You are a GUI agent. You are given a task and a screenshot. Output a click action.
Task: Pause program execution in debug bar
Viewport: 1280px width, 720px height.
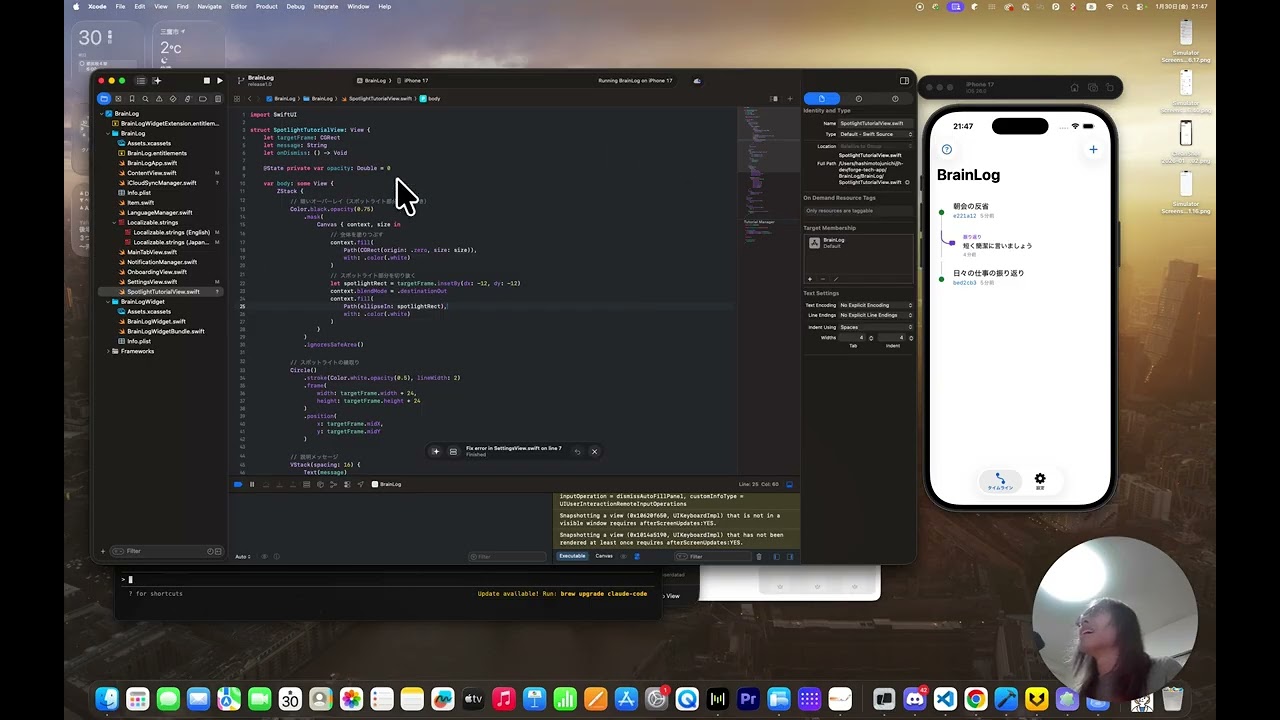click(x=252, y=484)
